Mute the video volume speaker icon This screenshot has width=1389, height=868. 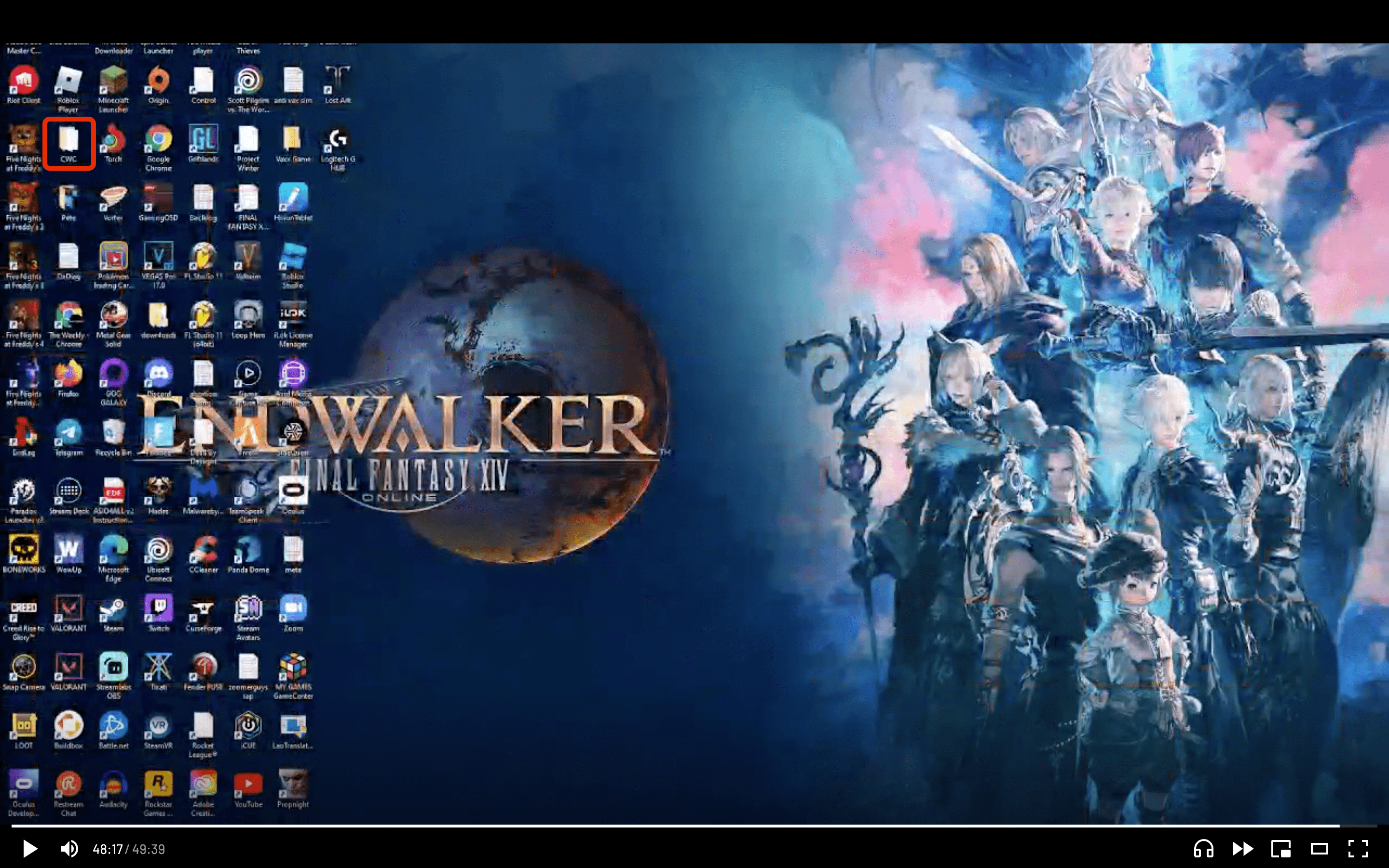[69, 849]
